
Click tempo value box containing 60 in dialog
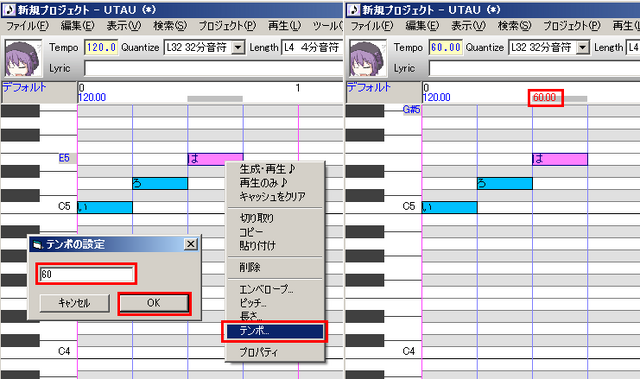(86, 274)
